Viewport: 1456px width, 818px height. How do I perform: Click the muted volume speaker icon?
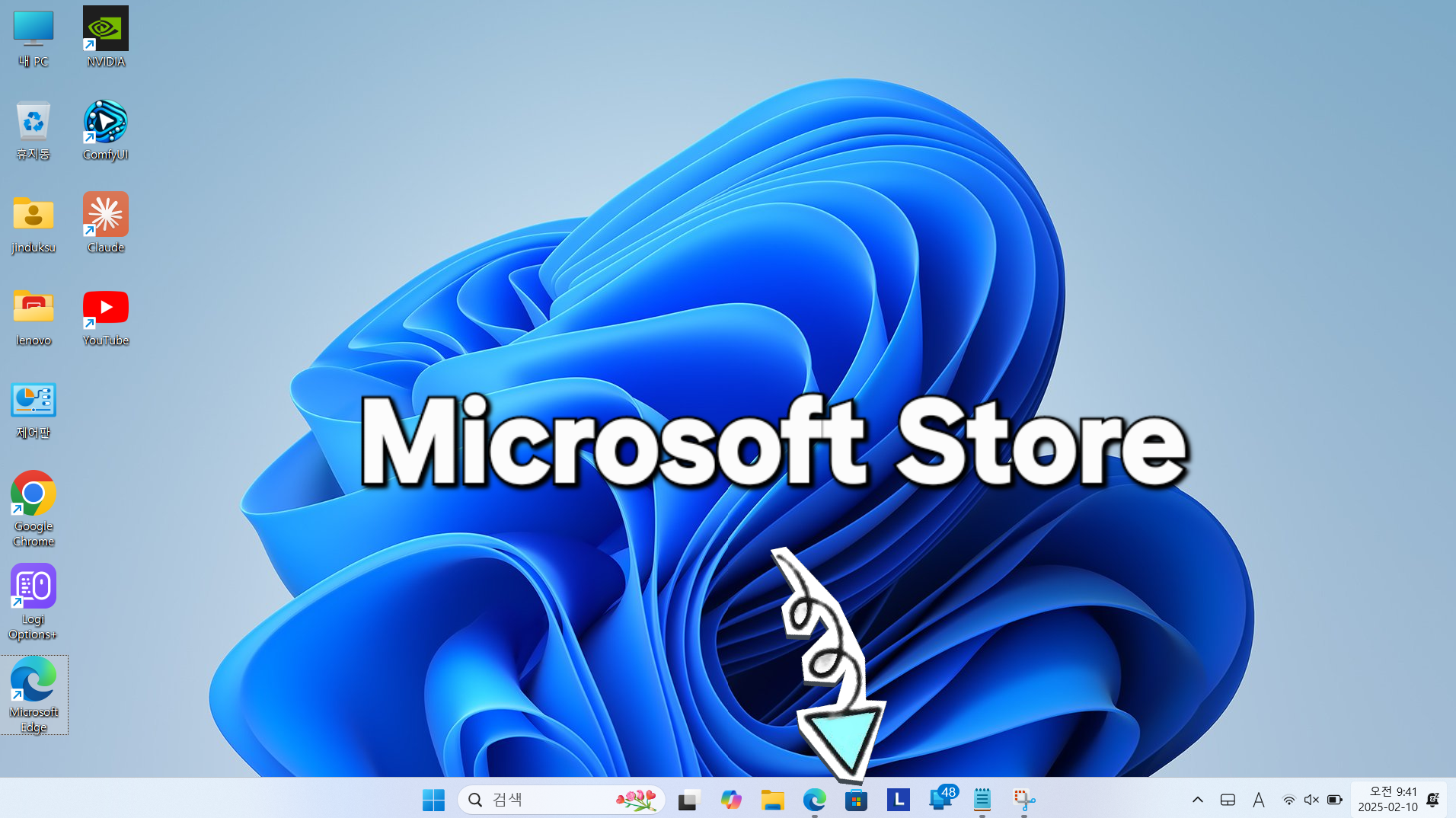1311,800
